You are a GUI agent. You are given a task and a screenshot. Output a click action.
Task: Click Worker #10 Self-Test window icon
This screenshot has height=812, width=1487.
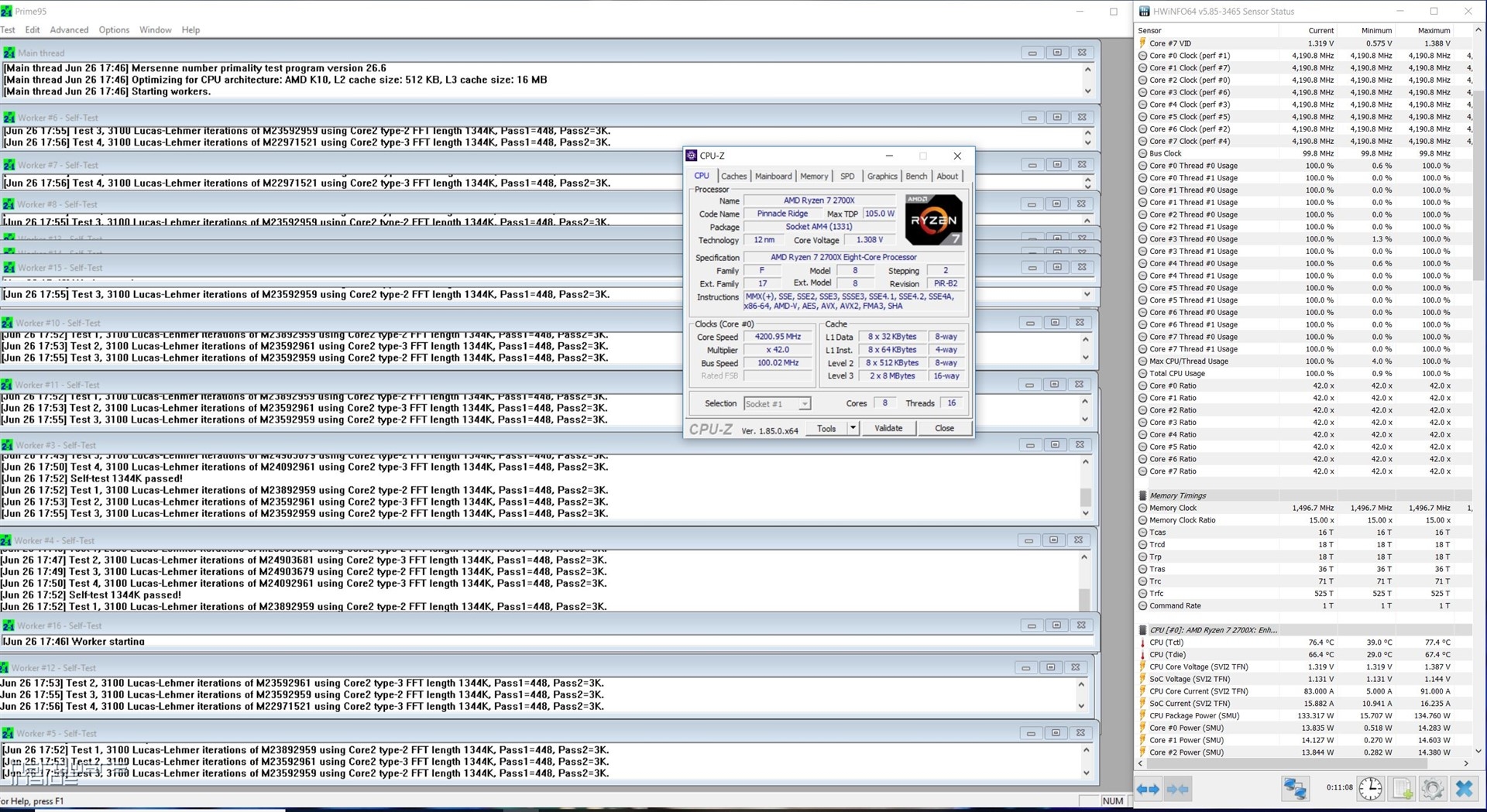point(7,323)
